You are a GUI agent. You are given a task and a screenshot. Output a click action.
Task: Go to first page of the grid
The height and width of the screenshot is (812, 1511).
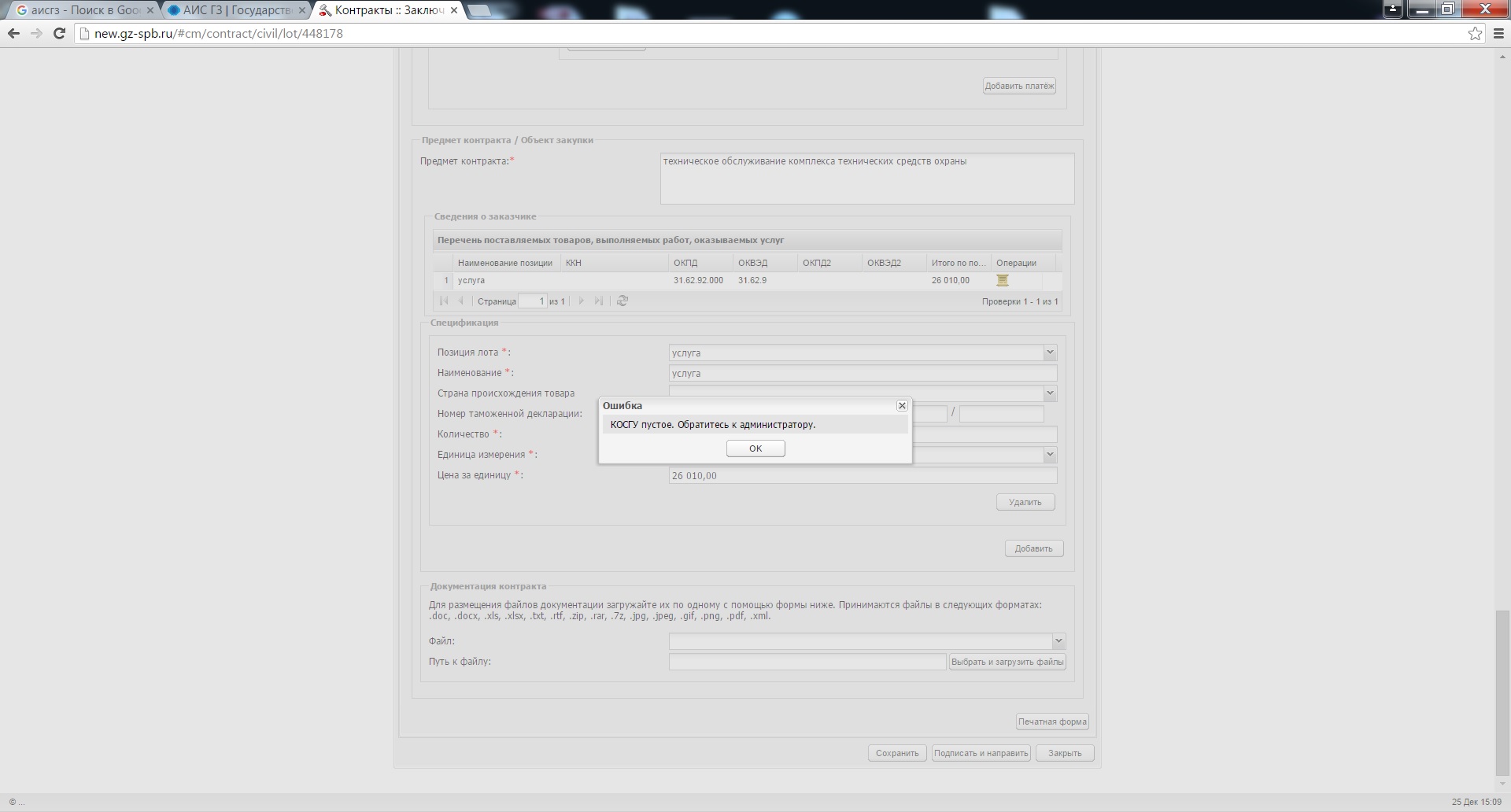444,301
